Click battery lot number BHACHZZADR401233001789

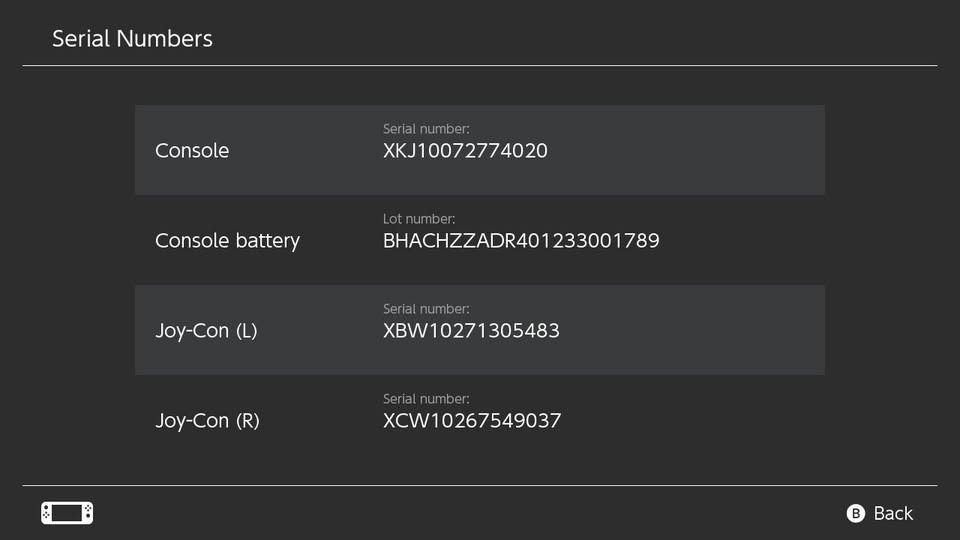coord(521,241)
